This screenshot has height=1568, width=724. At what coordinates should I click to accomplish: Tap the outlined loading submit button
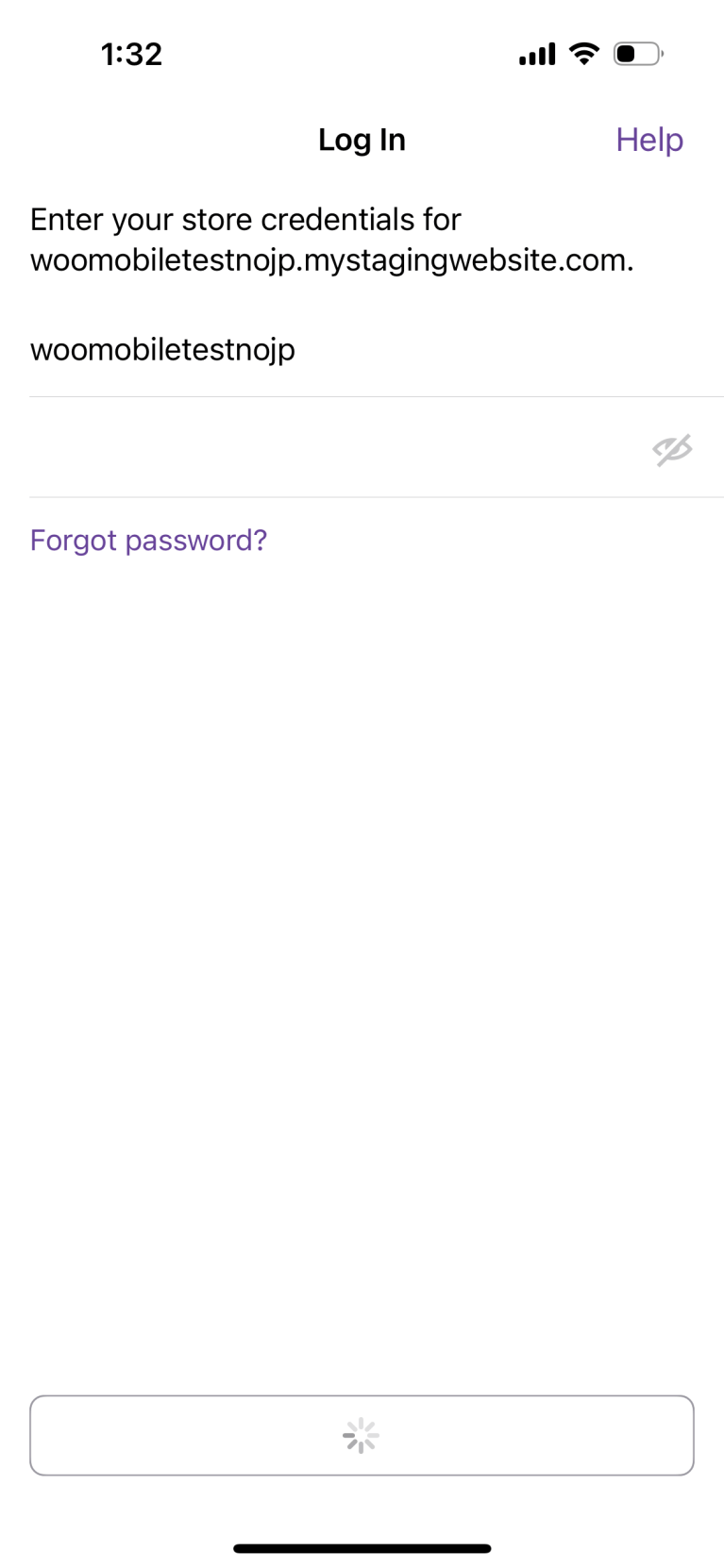point(362,1435)
